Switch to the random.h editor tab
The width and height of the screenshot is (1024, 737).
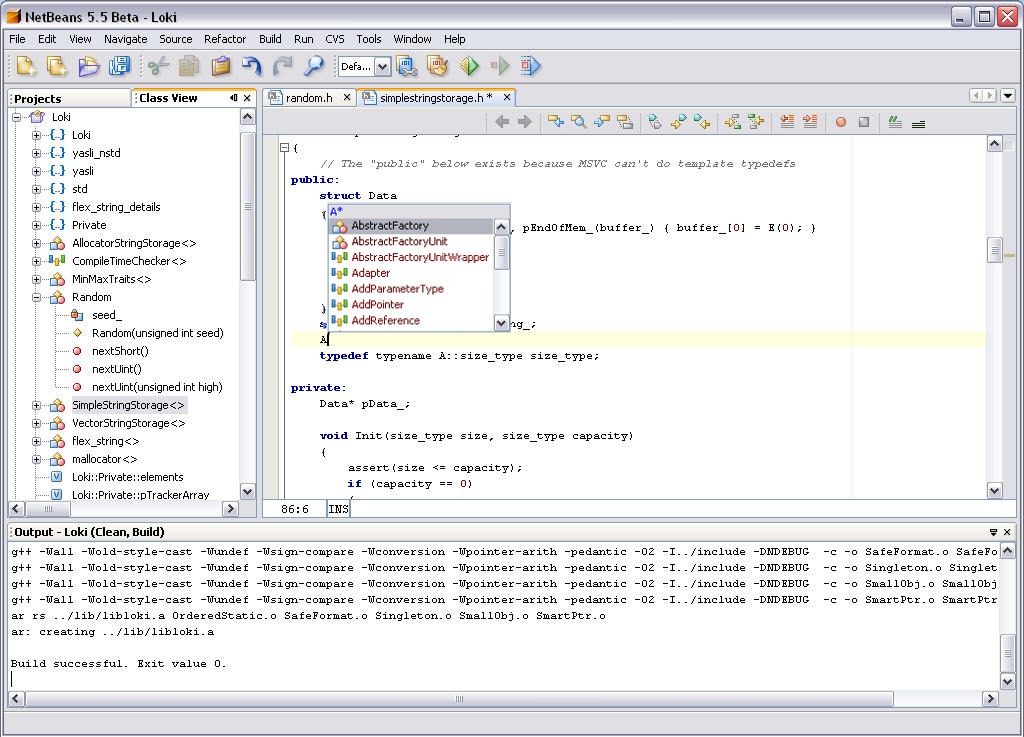tap(308, 98)
